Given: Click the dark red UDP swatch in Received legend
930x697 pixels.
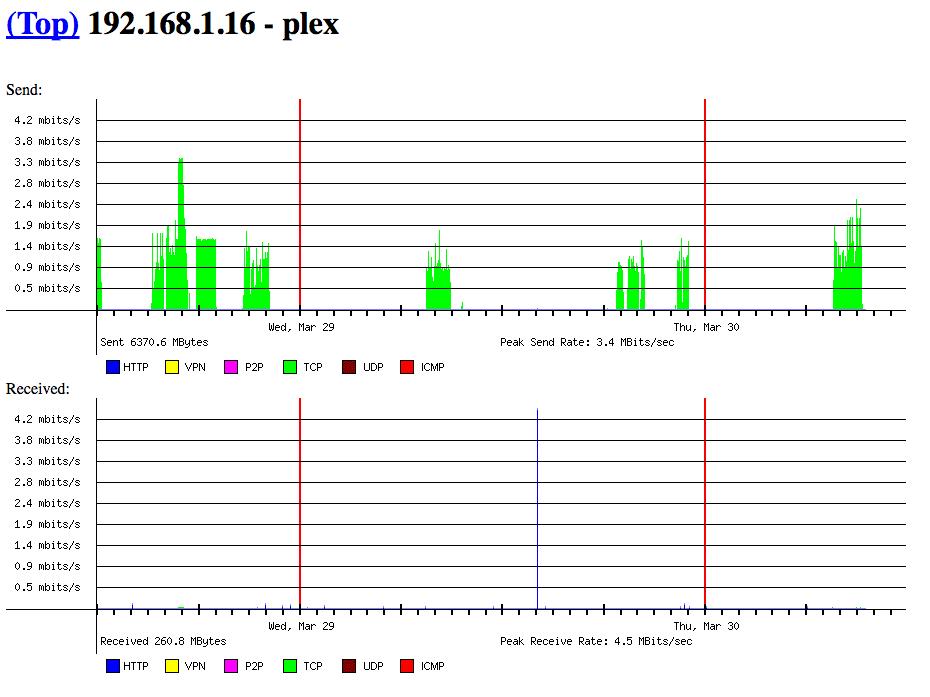Looking at the screenshot, I should pyautogui.click(x=349, y=666).
